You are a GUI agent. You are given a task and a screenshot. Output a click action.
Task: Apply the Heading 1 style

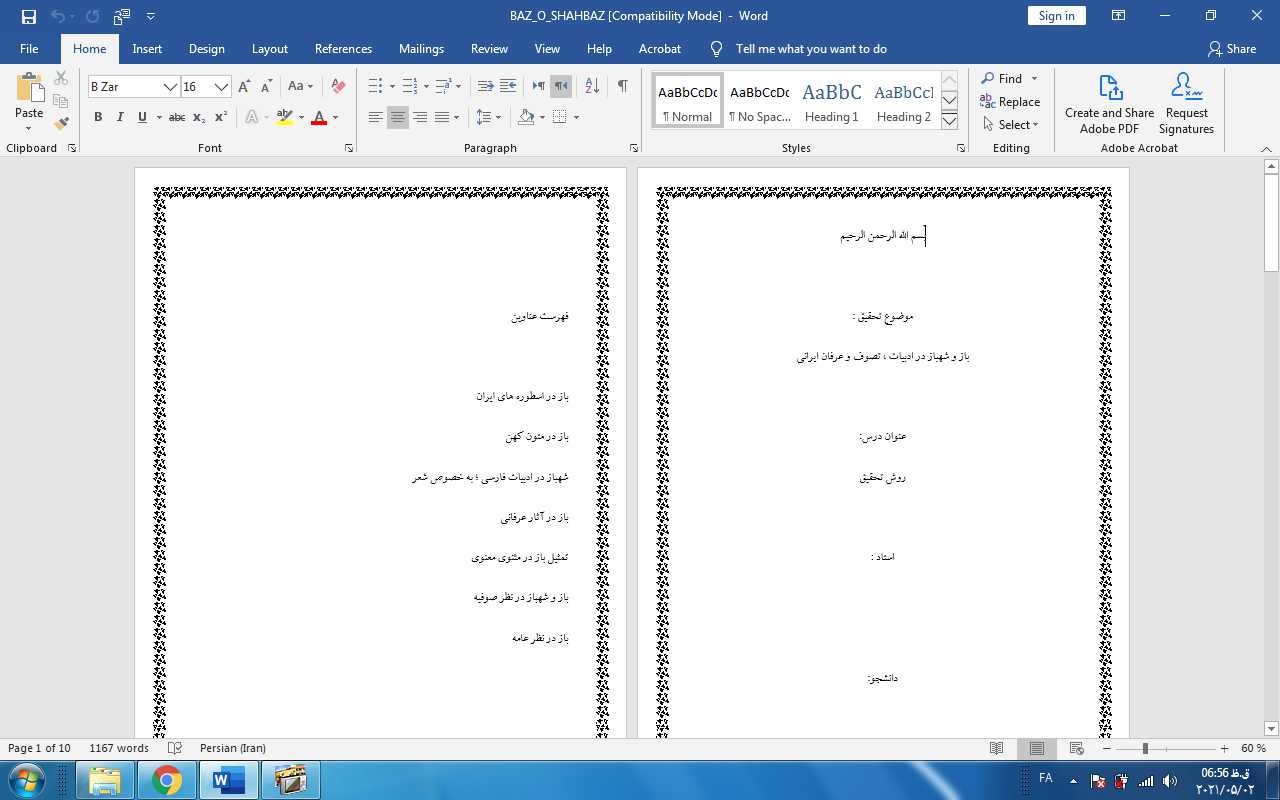(x=832, y=101)
